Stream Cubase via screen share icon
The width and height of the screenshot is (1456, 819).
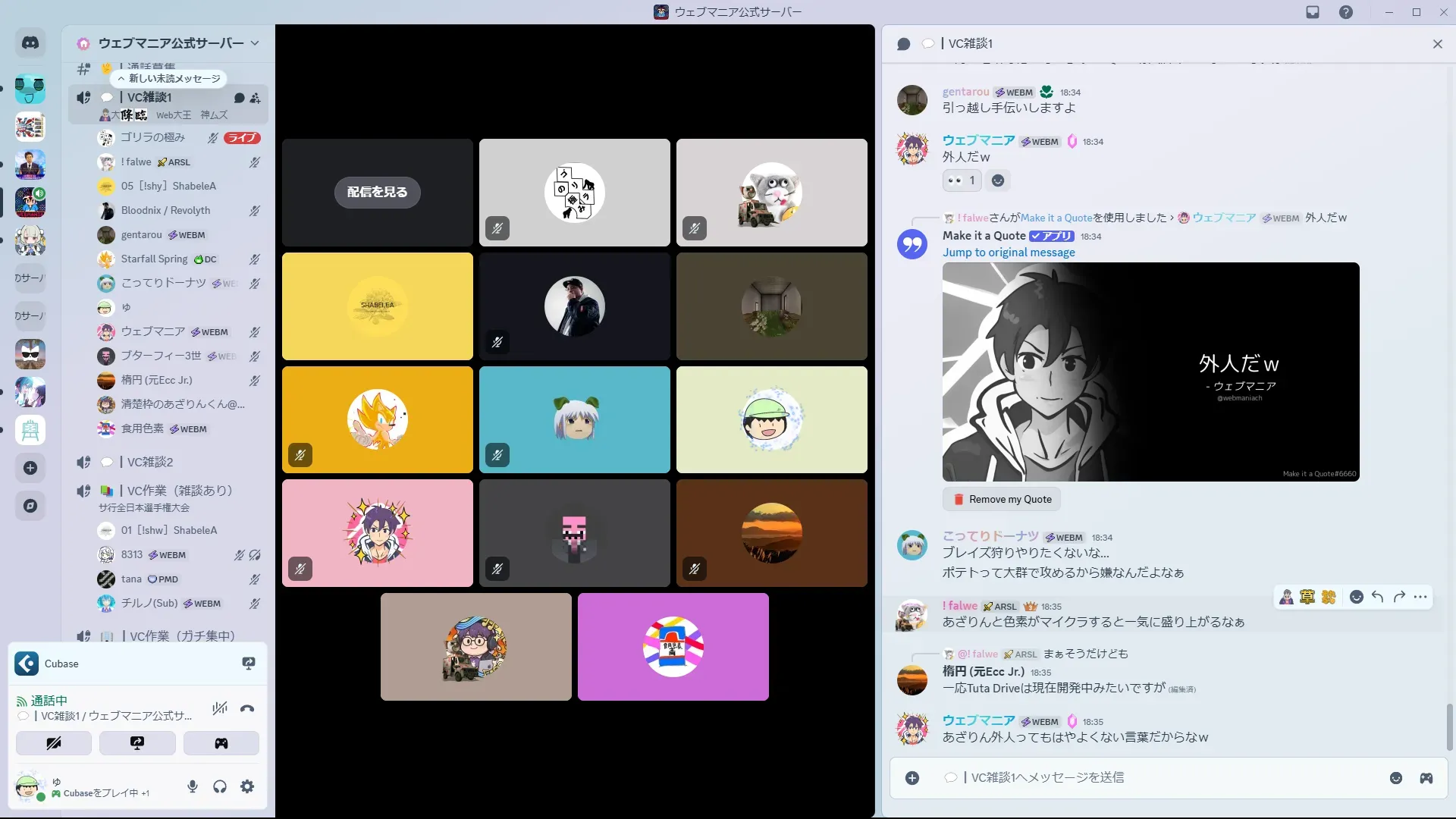248,664
